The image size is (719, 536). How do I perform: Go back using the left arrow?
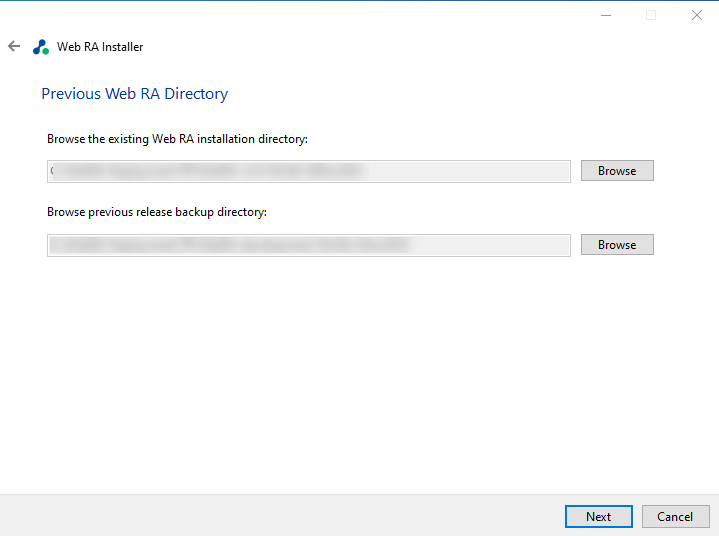pos(14,46)
